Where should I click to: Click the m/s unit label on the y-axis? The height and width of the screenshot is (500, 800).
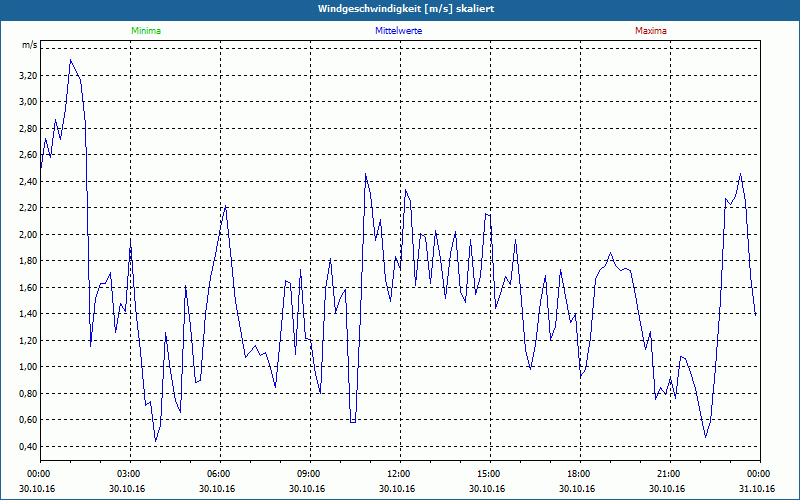pyautogui.click(x=30, y=45)
